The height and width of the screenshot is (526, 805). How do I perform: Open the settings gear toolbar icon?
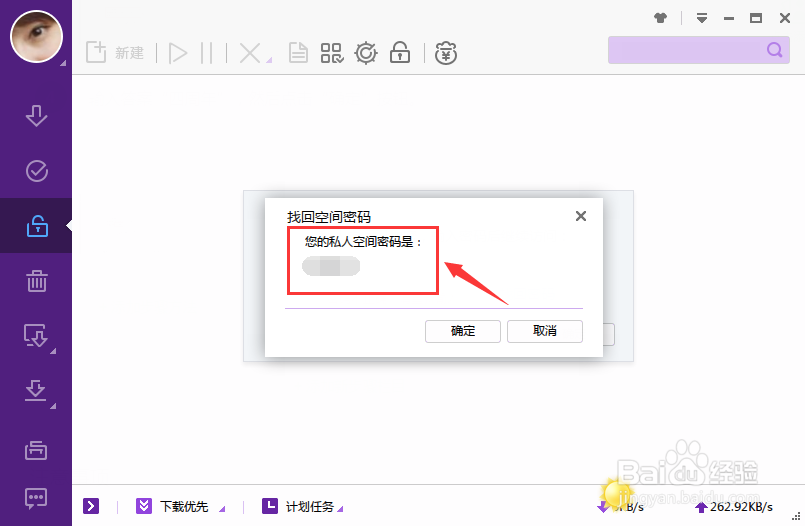click(x=366, y=53)
